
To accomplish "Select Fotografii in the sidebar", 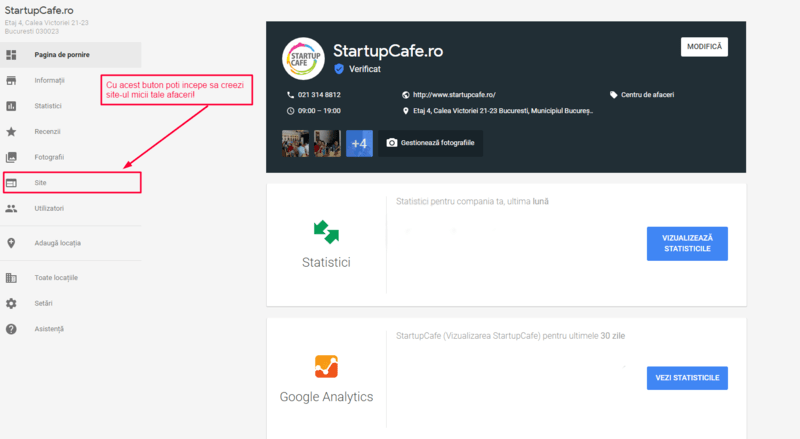I will pos(70,157).
